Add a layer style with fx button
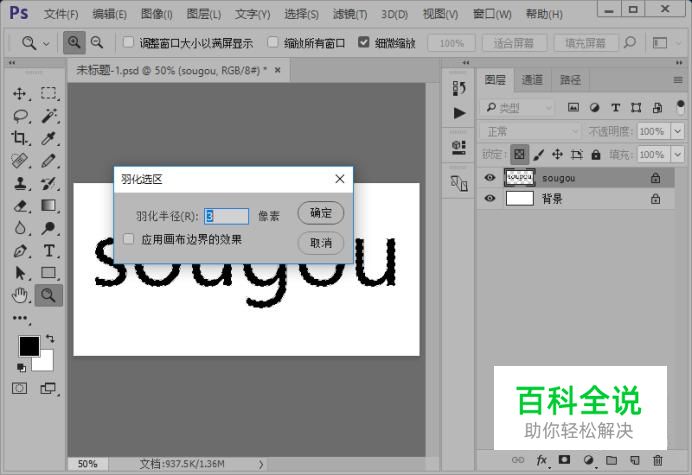 click(x=542, y=460)
